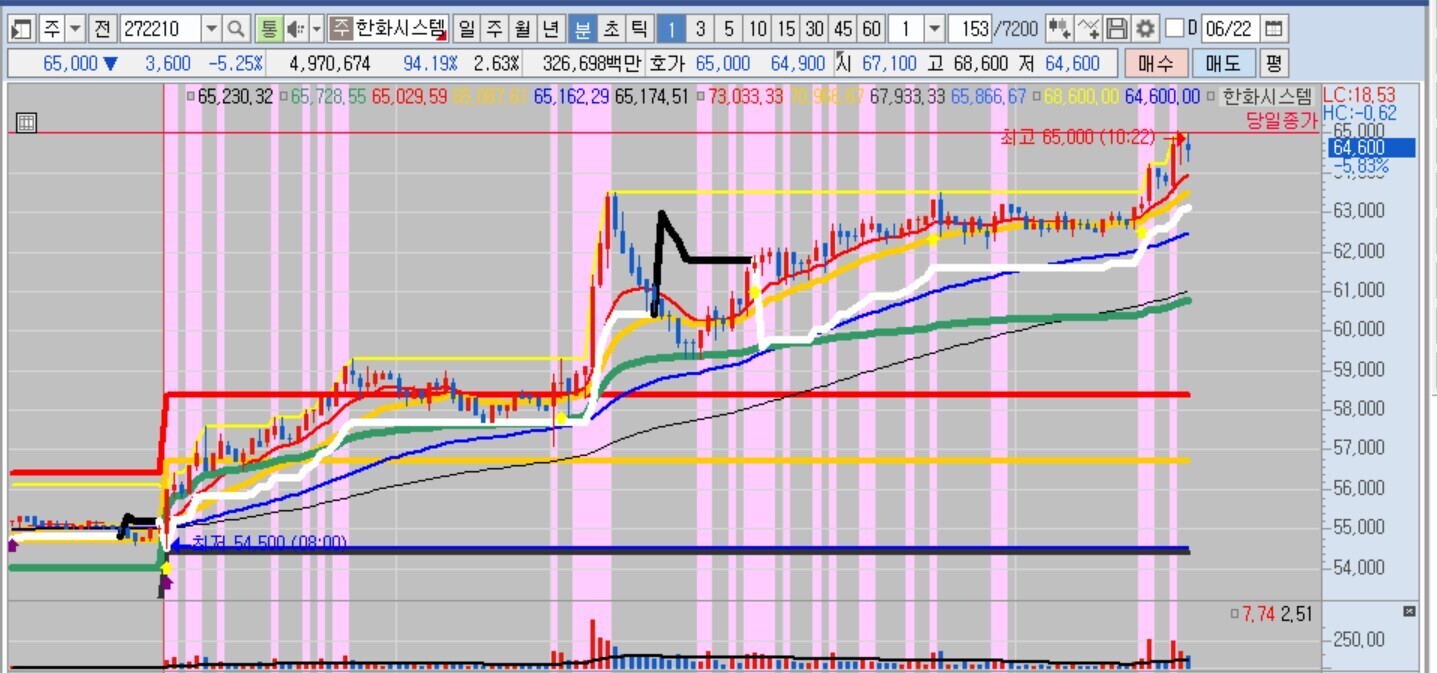Click the blue 64,600 price tag on axis
The height and width of the screenshot is (673, 1437).
pyautogui.click(x=1371, y=148)
